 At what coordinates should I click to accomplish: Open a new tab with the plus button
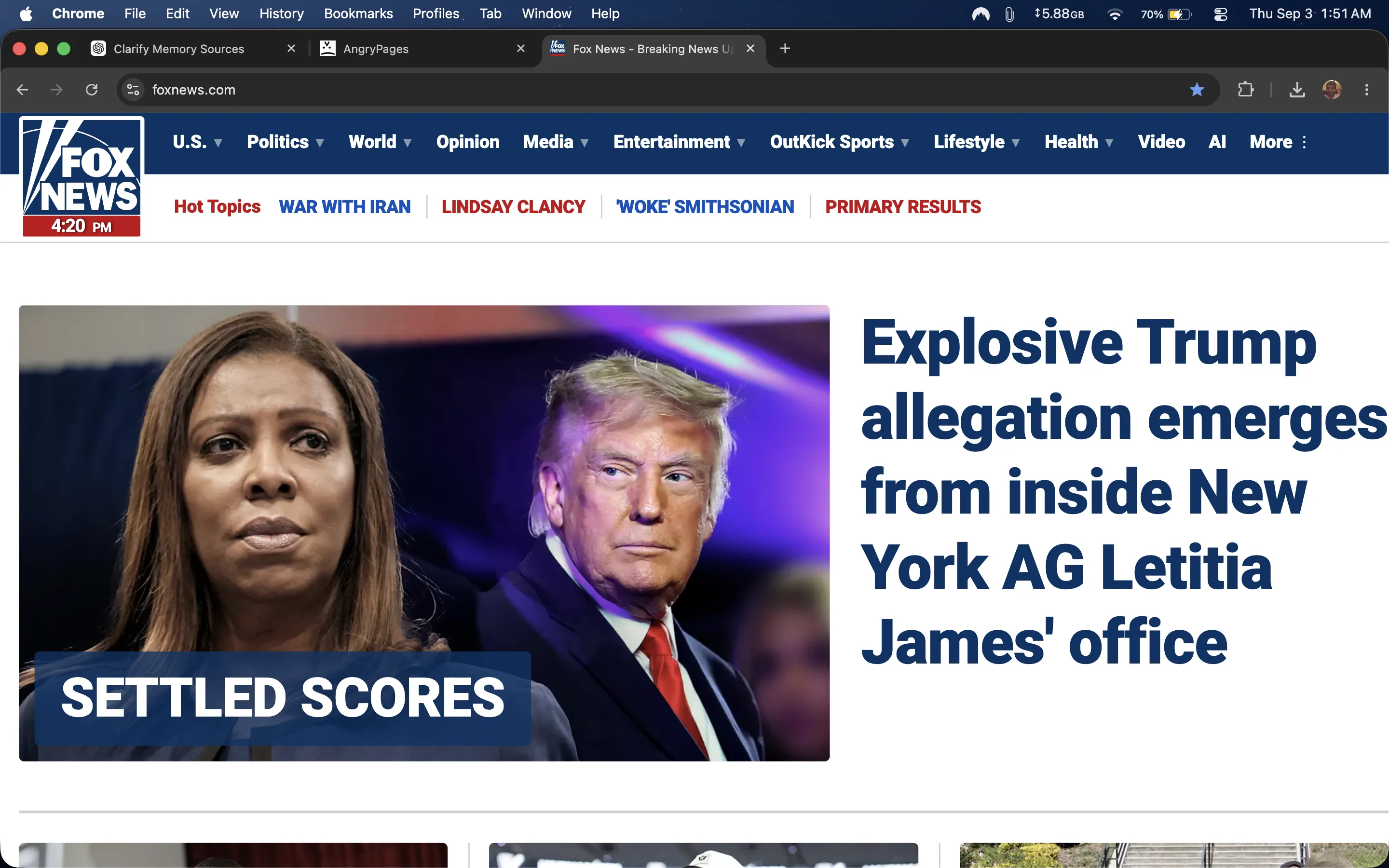[785, 49]
